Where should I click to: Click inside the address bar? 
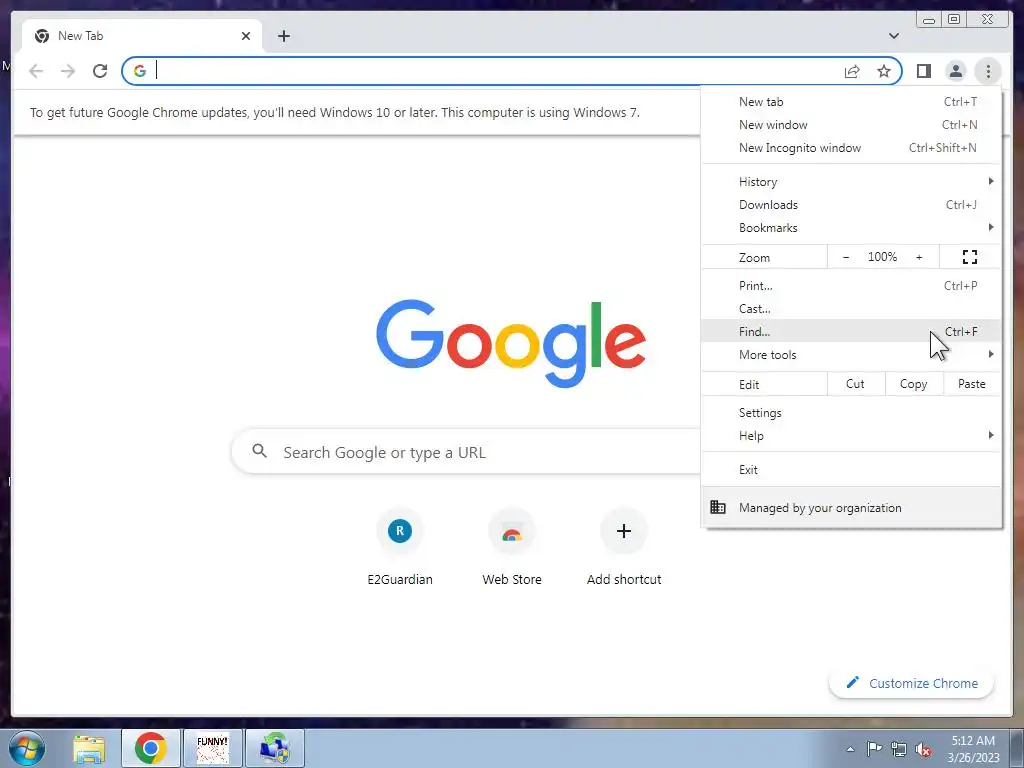point(496,71)
